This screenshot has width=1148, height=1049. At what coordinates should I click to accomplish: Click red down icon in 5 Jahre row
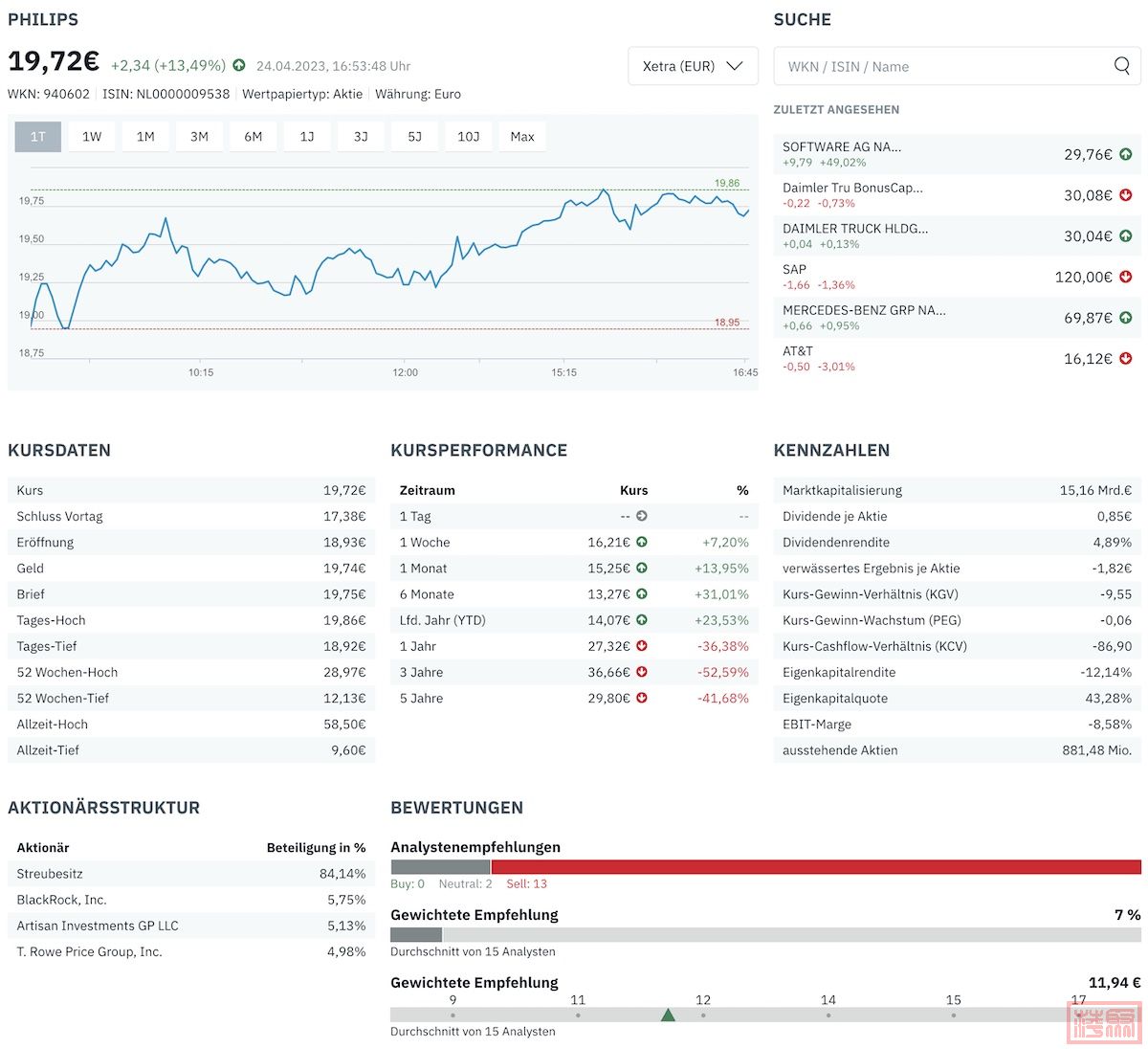[642, 698]
